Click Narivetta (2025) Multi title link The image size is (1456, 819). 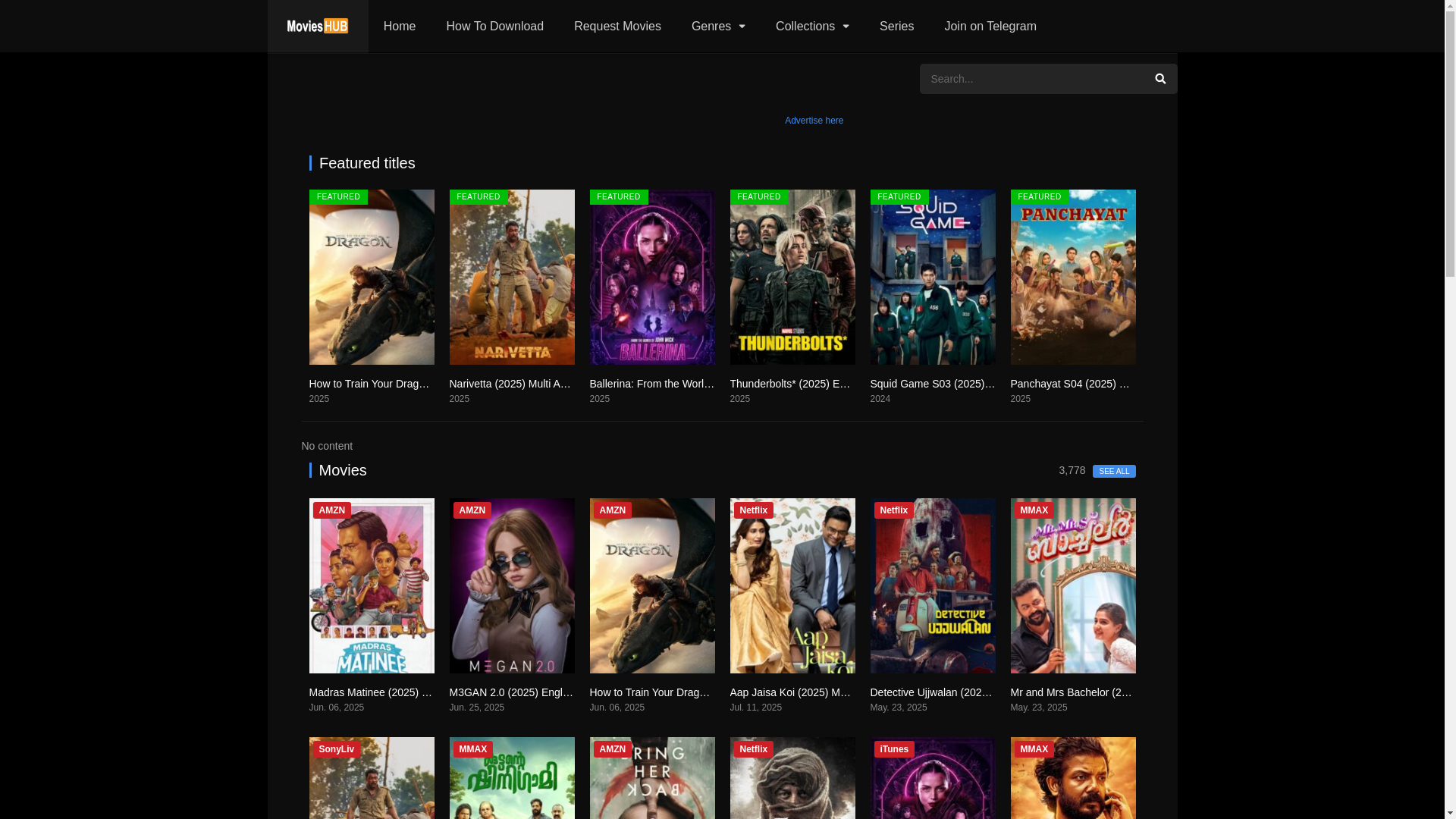tap(512, 384)
